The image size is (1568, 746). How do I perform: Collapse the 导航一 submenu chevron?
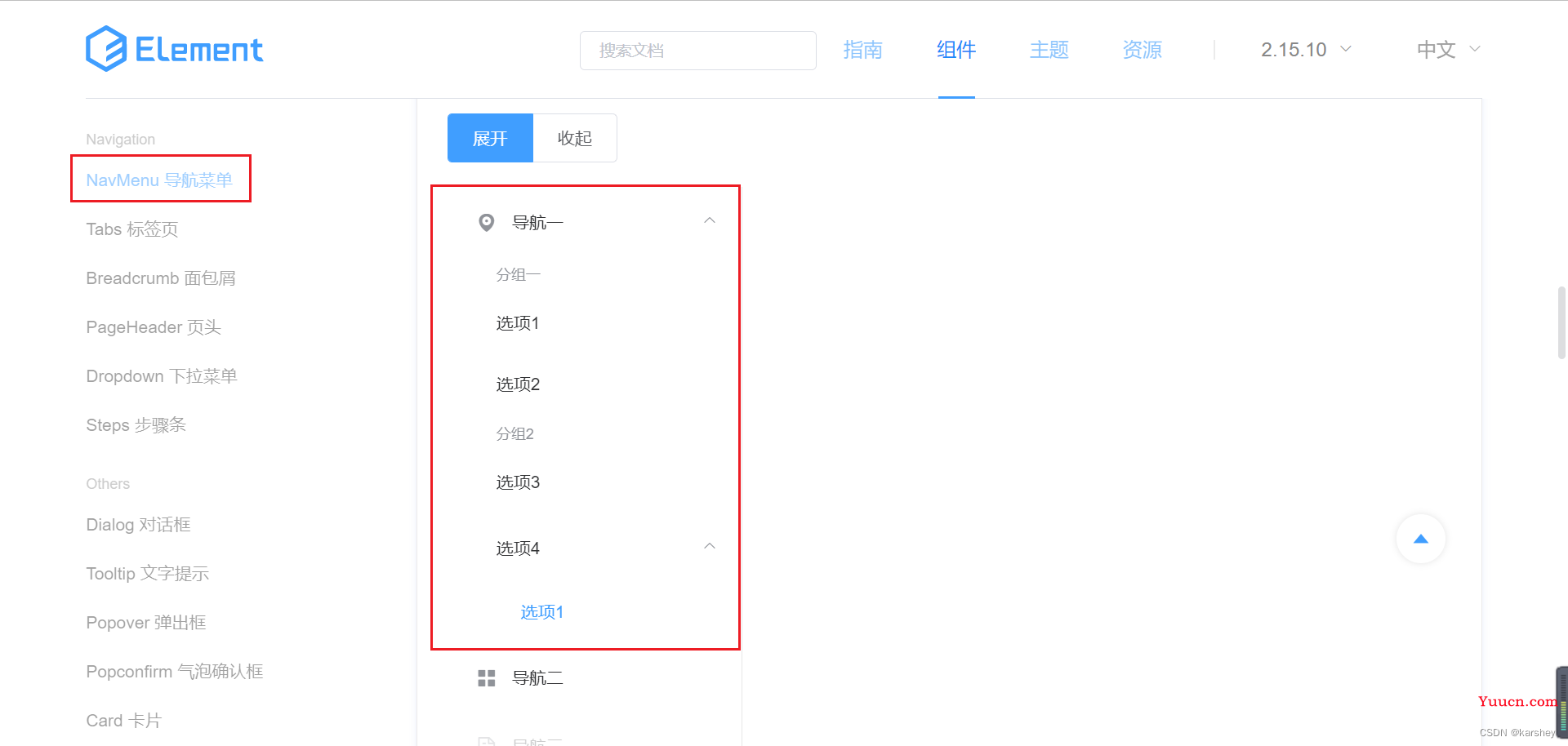click(x=710, y=220)
